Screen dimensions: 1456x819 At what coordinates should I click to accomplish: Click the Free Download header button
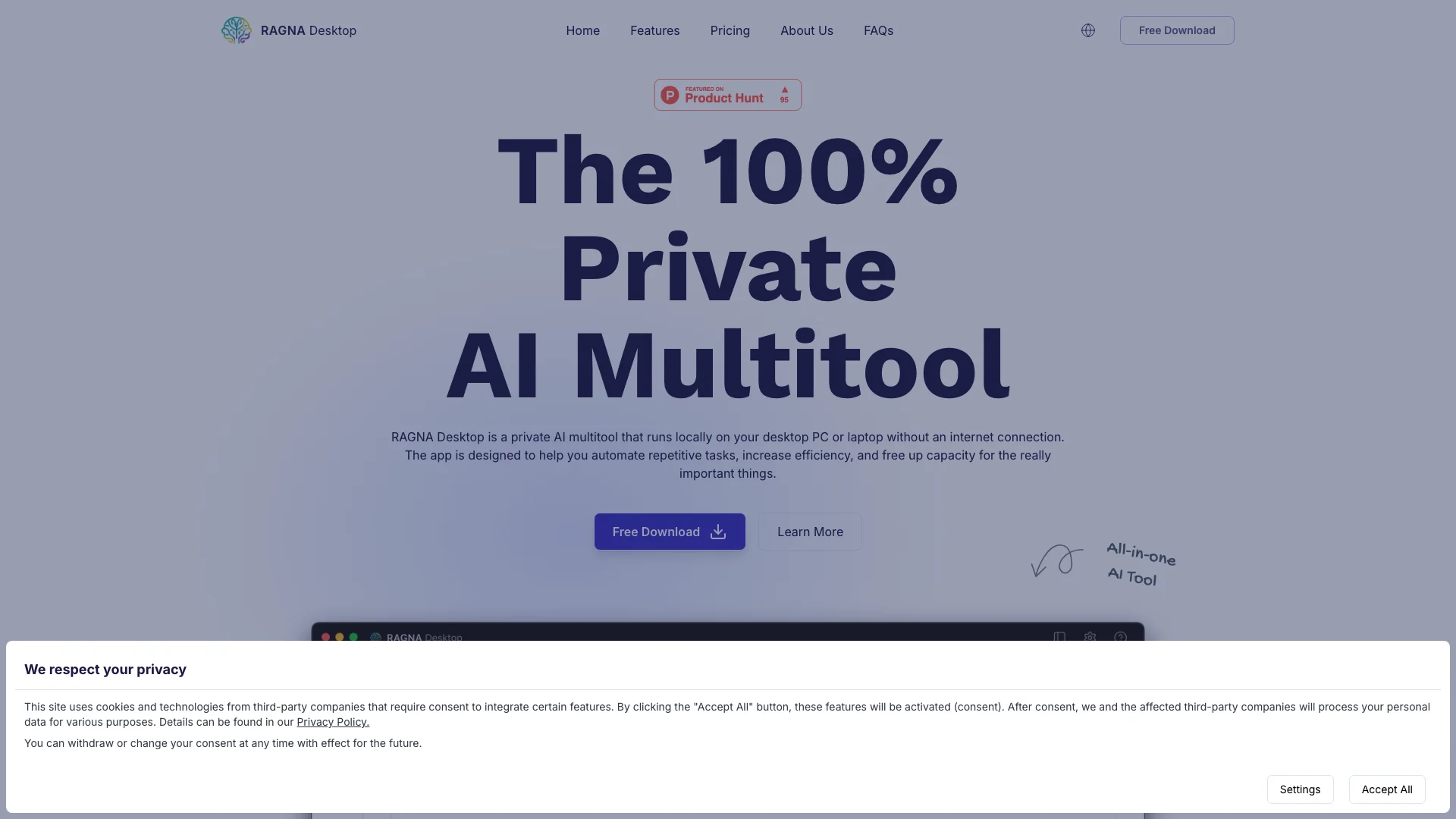(x=1176, y=30)
